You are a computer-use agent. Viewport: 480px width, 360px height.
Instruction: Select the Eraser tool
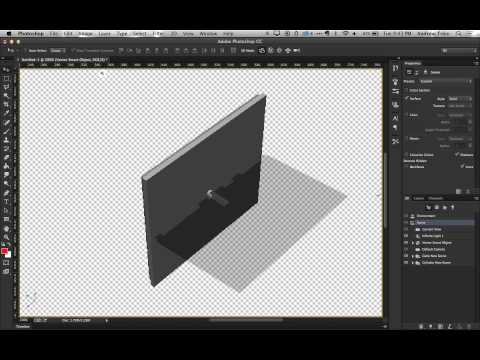coord(6,157)
